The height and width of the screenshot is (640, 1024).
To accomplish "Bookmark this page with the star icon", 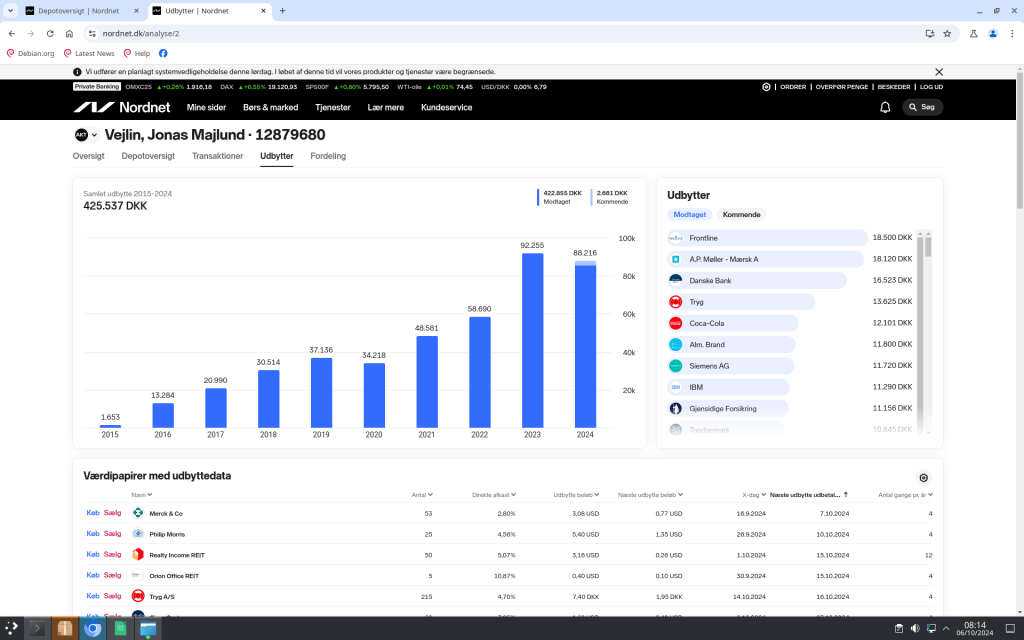I will 947,33.
